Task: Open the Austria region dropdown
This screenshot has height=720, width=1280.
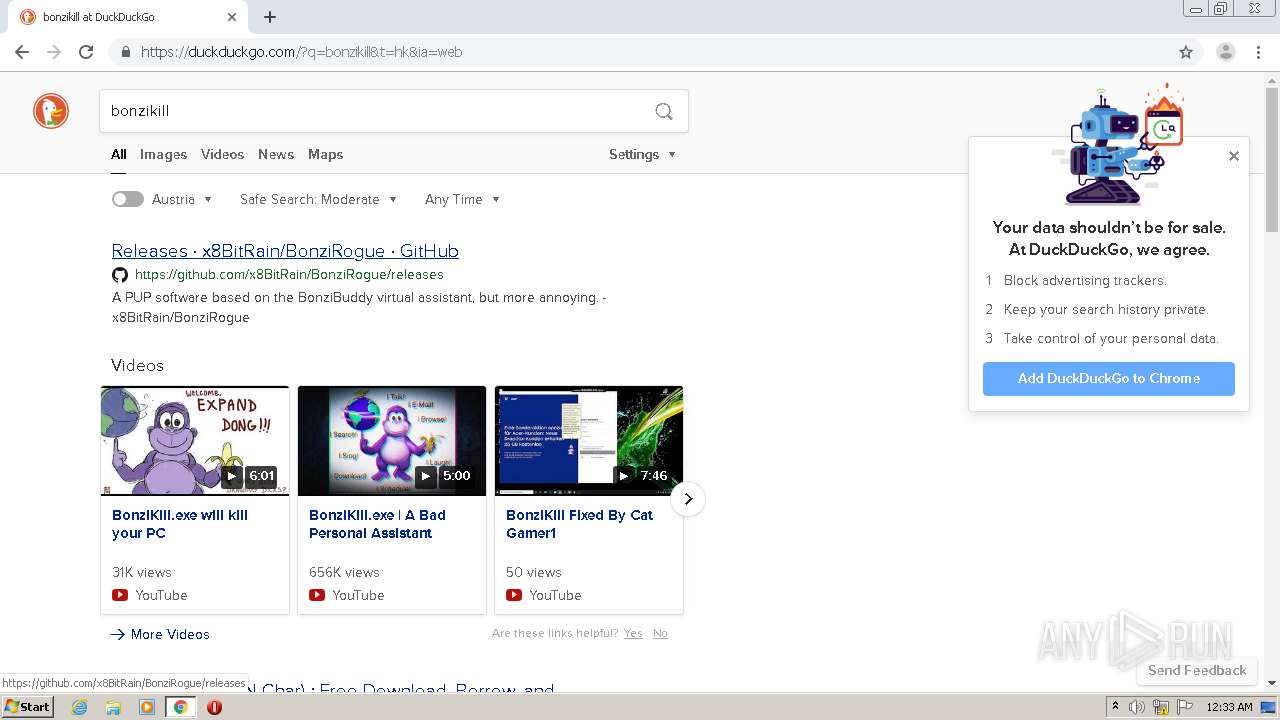Action: click(x=183, y=199)
